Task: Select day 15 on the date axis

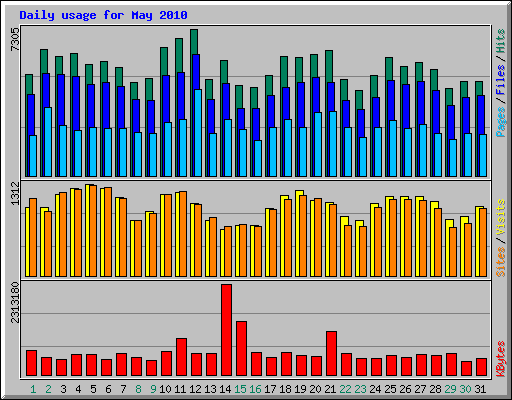Action: 240,389
